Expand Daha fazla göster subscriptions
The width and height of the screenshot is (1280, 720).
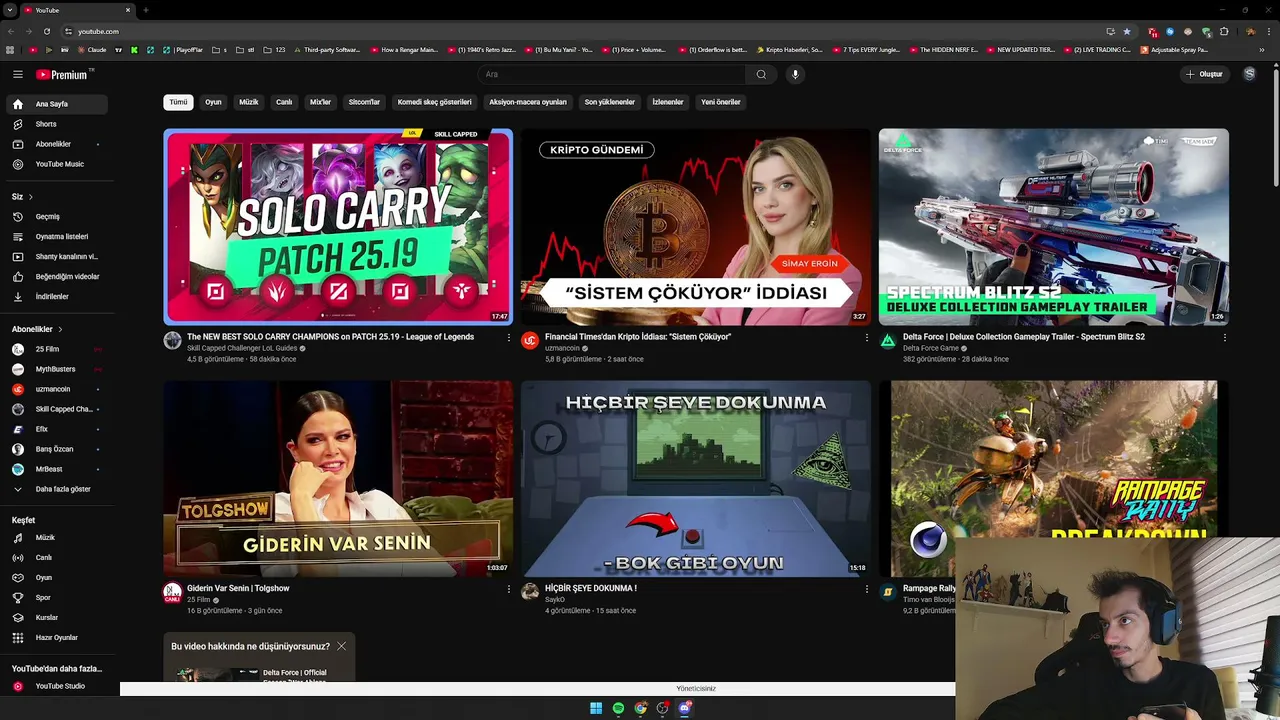click(57, 489)
